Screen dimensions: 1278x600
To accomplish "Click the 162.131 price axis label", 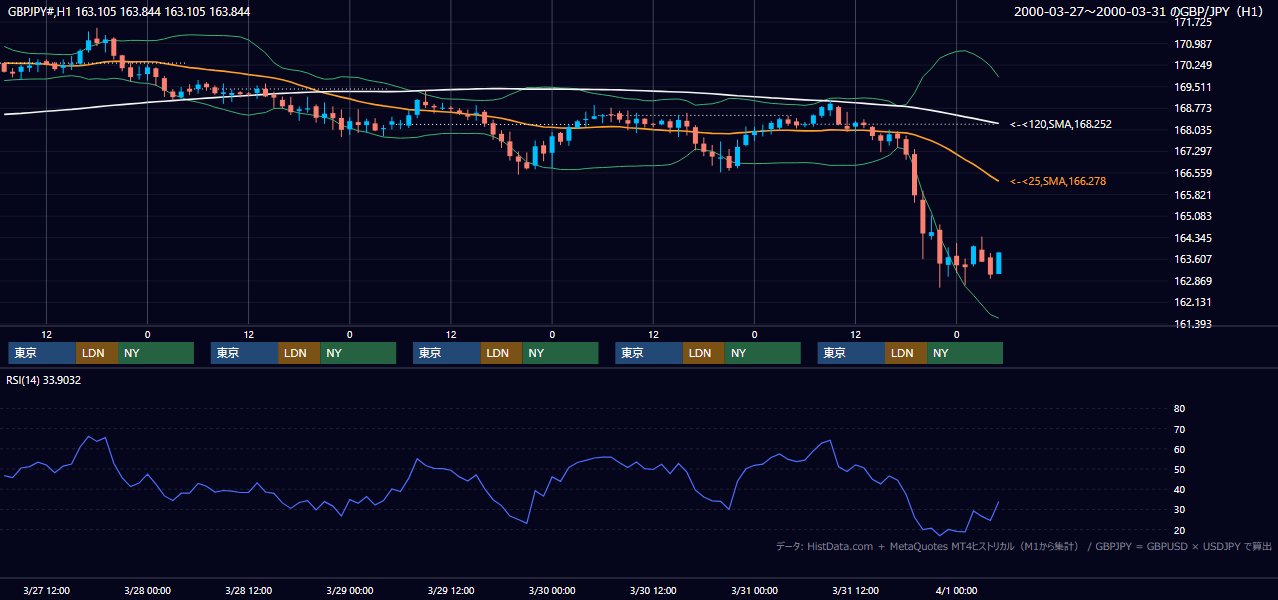I will pyautogui.click(x=1193, y=302).
